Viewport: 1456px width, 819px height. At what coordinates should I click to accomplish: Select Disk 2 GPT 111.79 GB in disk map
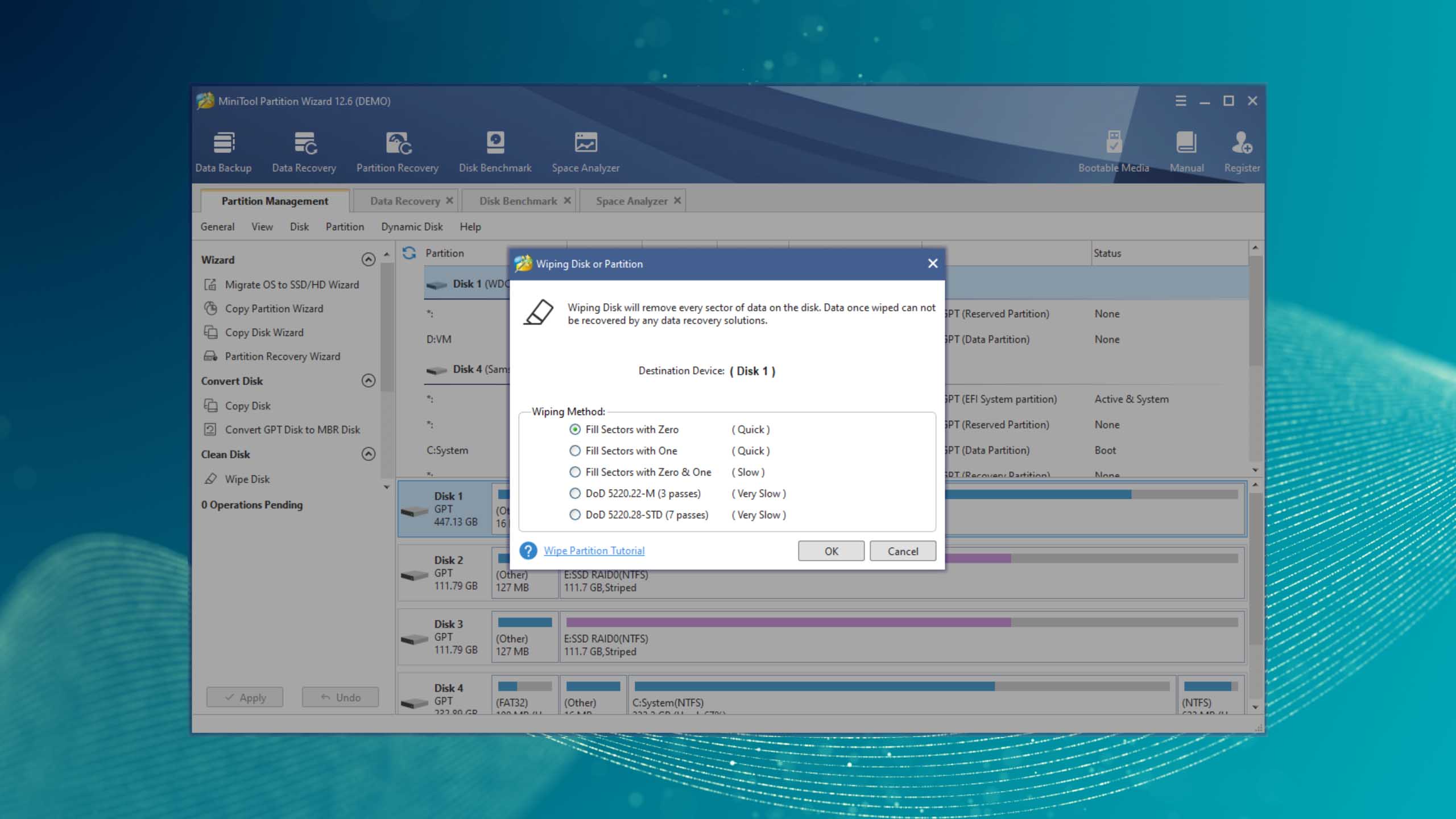[445, 573]
